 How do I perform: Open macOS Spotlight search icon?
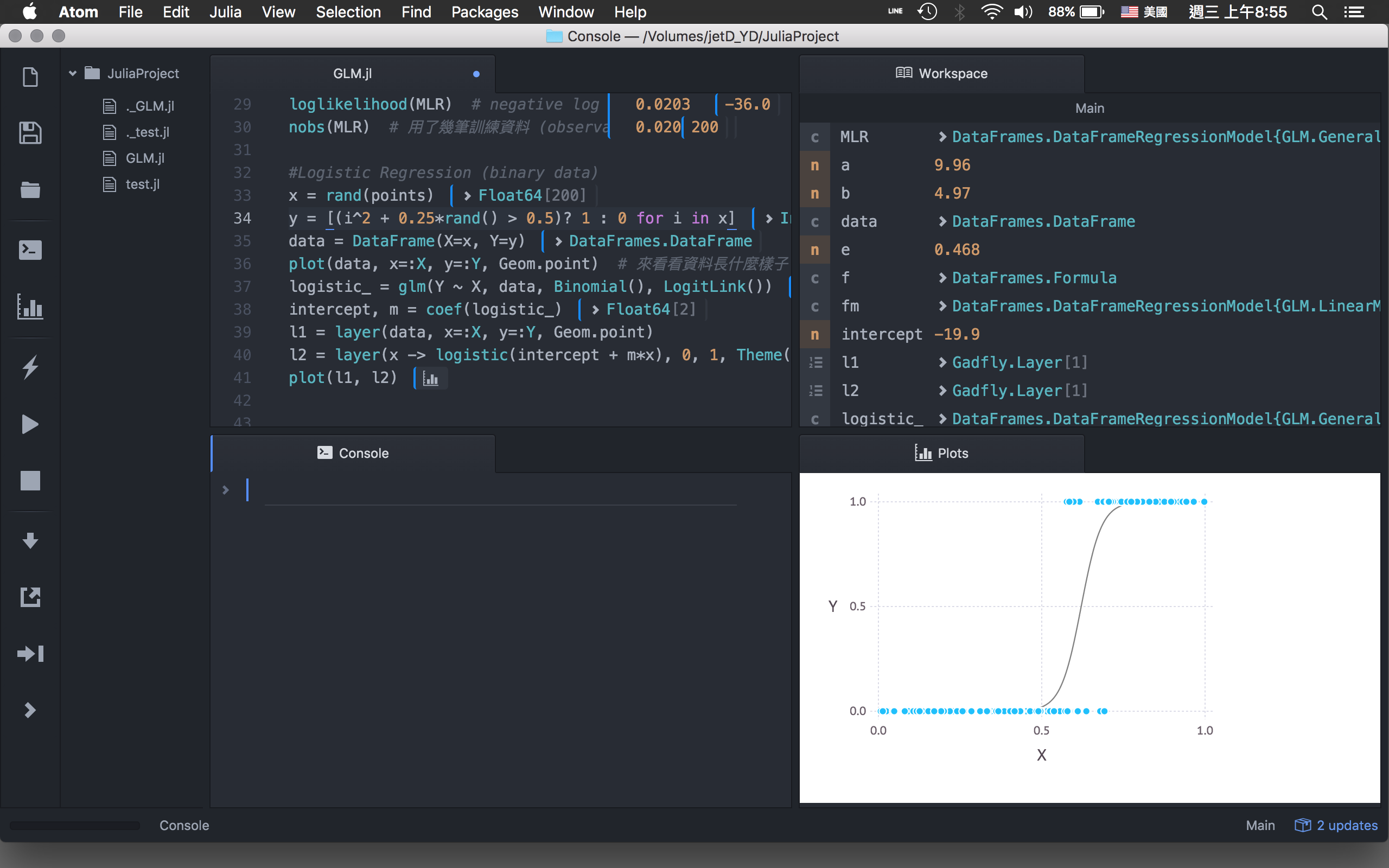1319,12
